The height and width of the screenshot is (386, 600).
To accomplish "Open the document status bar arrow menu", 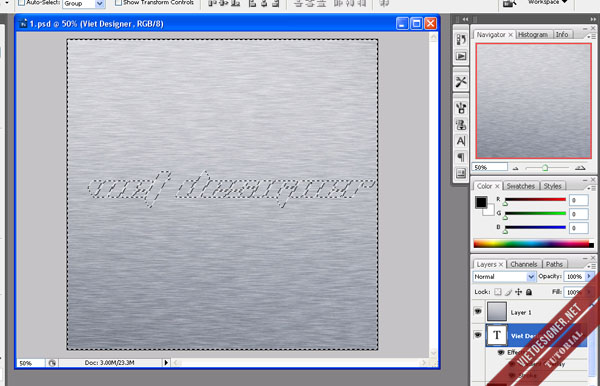I will click(x=166, y=363).
